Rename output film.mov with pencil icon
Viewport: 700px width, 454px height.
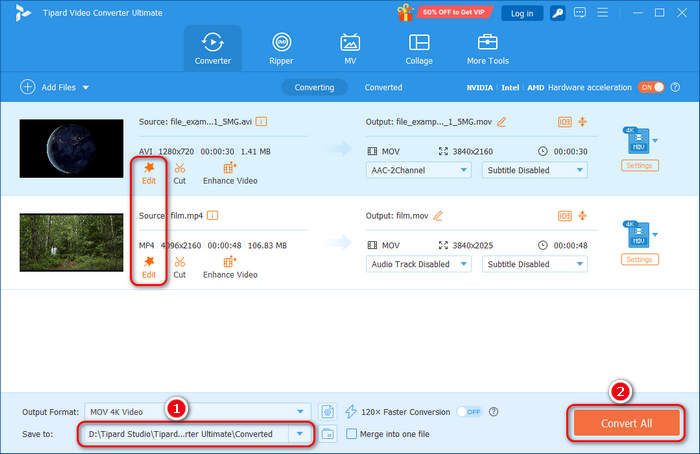point(438,216)
